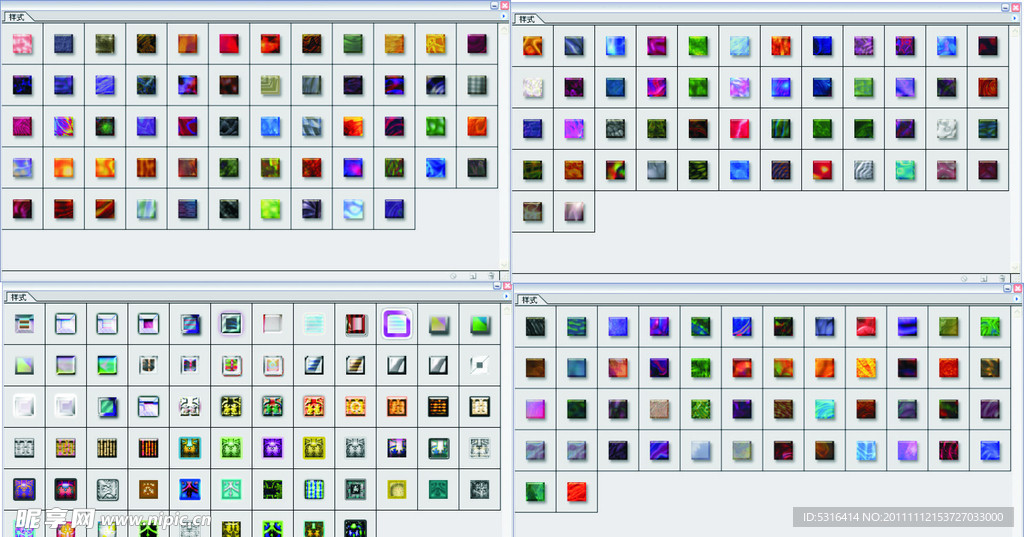This screenshot has height=537, width=1024.
Task: Click the scroll-down arrow of the top-left panel
Action: [x=504, y=265]
